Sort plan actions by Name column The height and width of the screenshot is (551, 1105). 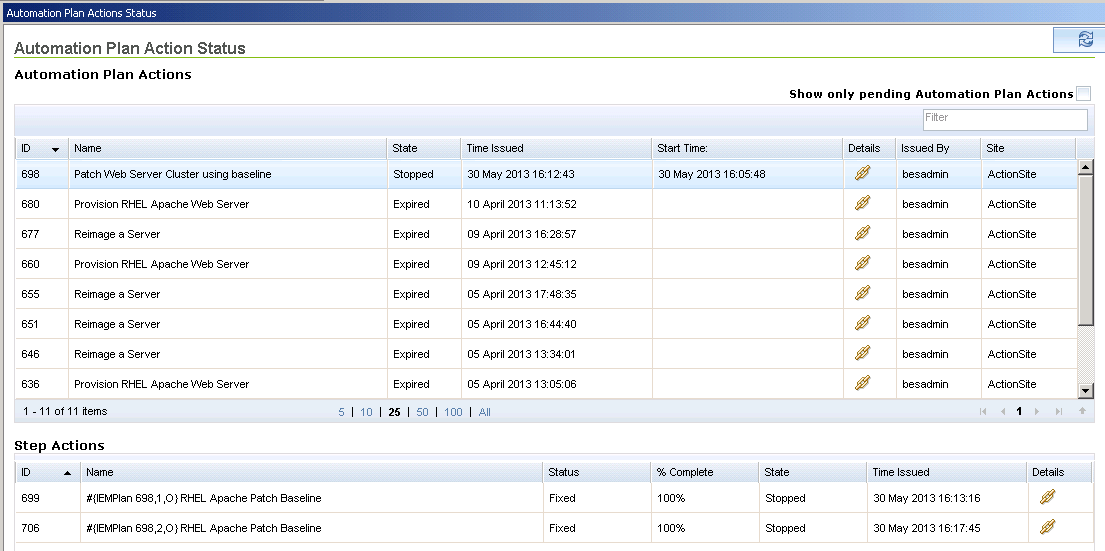[x=228, y=148]
